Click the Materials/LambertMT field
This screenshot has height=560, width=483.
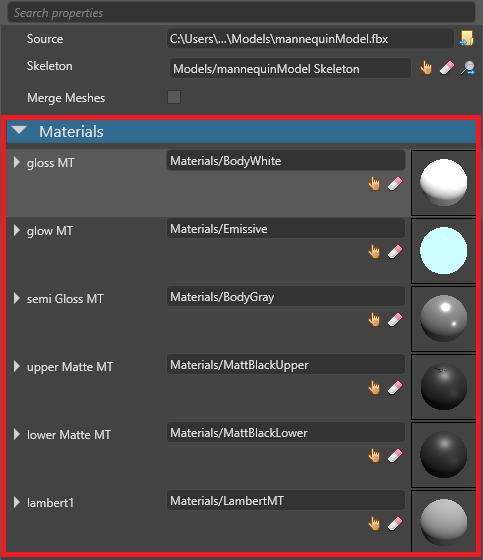[286, 500]
